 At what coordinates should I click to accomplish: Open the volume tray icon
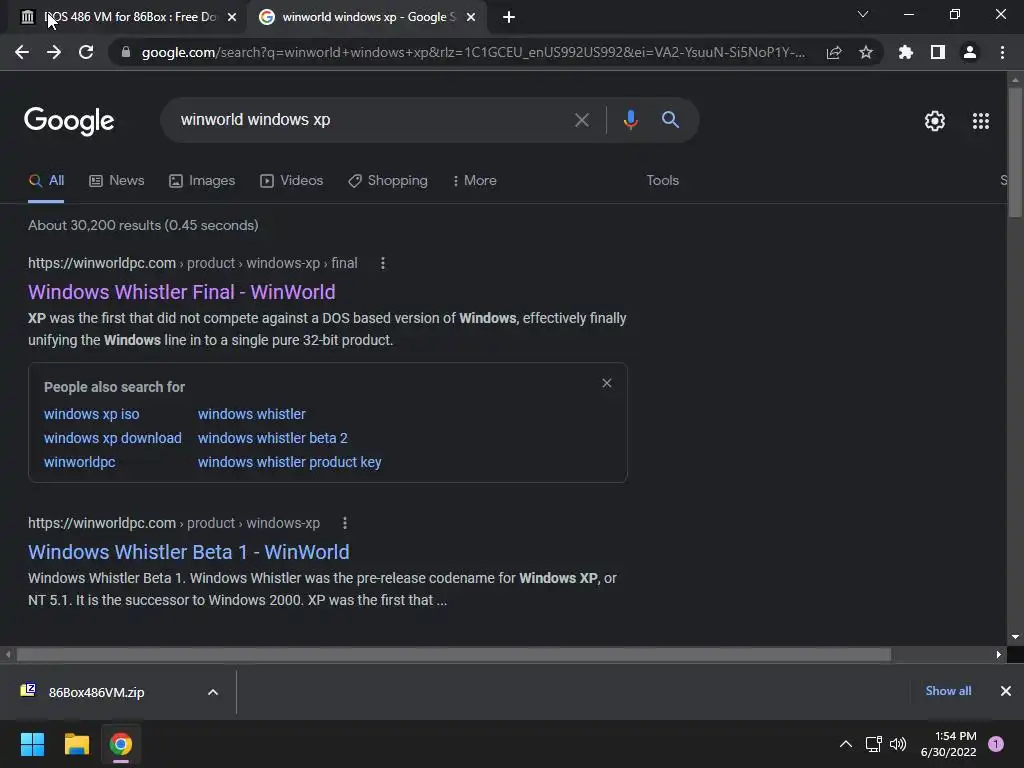click(x=898, y=744)
